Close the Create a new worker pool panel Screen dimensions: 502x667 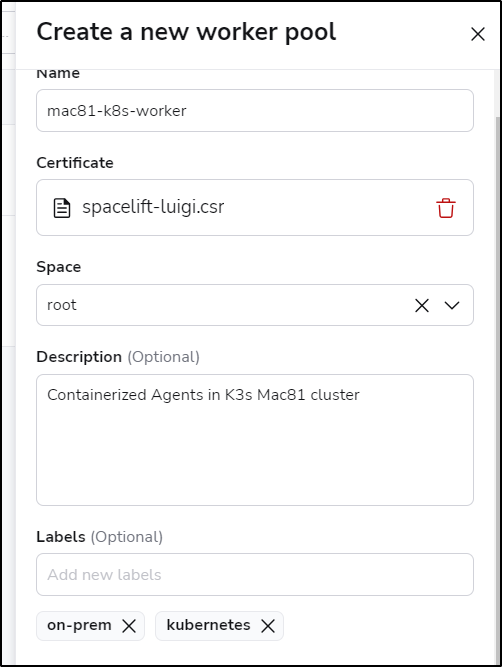[478, 34]
